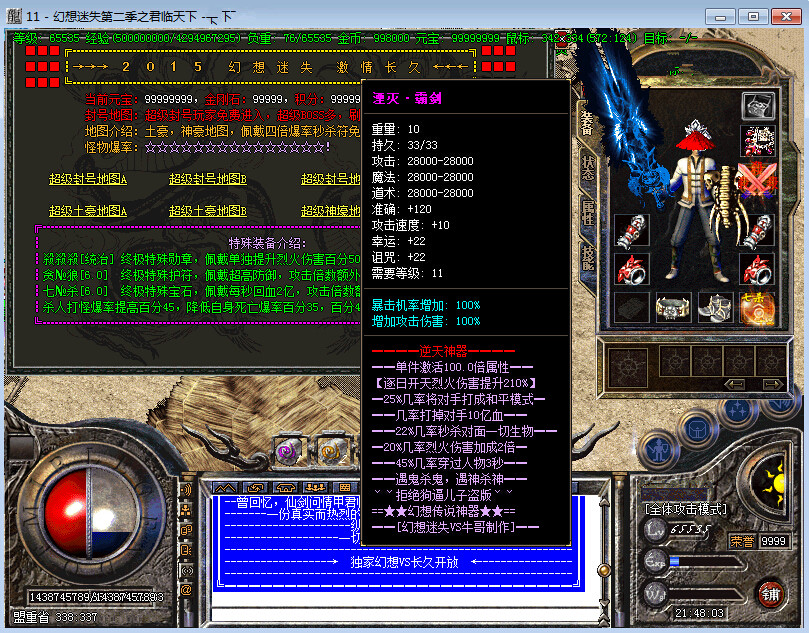Select the mountain-icon chat channel tab
The height and width of the screenshot is (633, 809).
click(225, 487)
